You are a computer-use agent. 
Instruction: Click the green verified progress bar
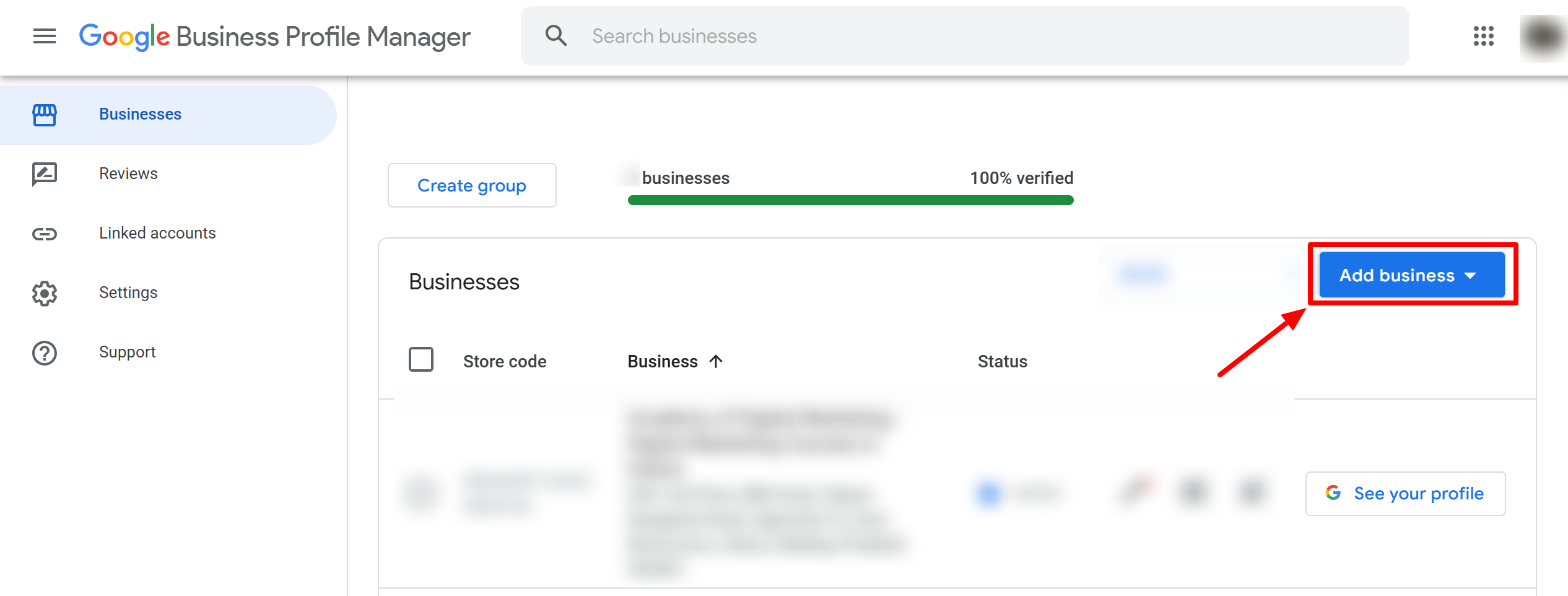point(850,200)
